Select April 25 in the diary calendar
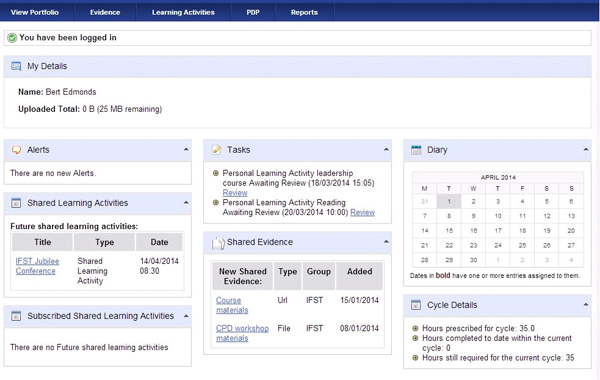 tap(522, 245)
